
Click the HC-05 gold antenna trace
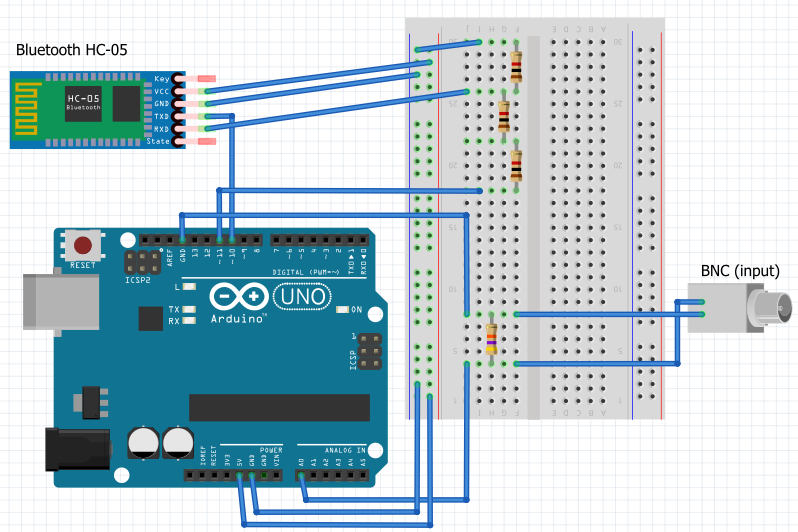point(26,107)
